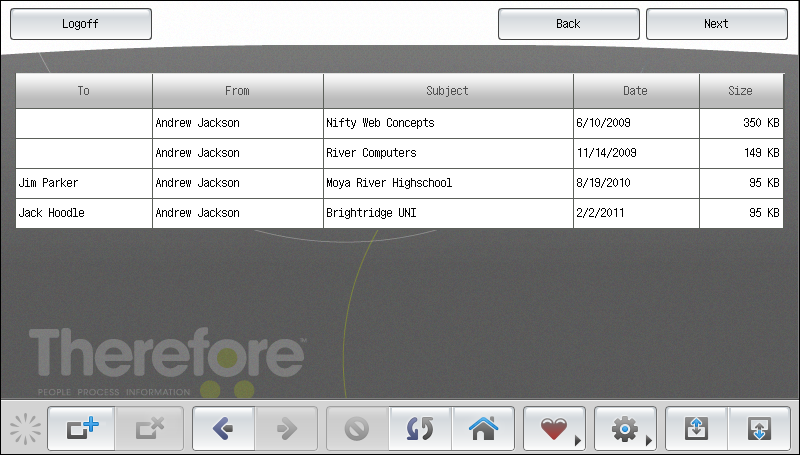Sort by the Subject column header
The height and width of the screenshot is (455, 800).
tap(447, 91)
